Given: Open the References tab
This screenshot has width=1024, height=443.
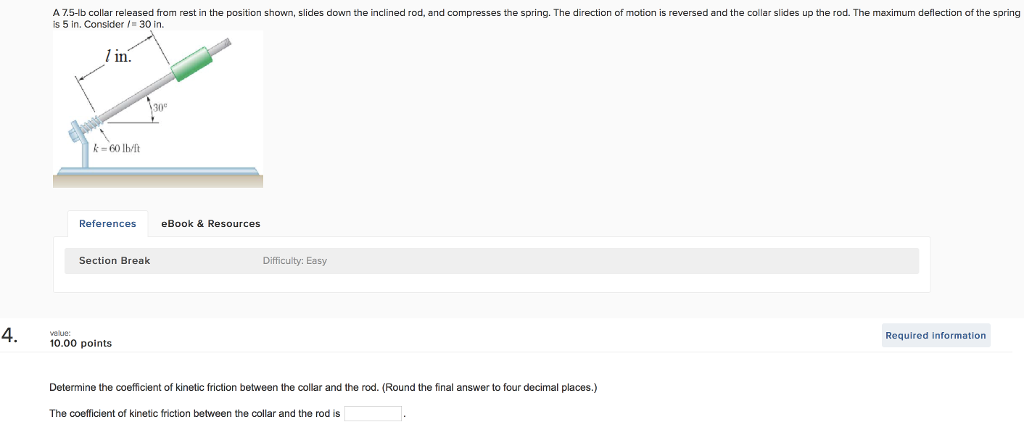Looking at the screenshot, I should tap(107, 224).
